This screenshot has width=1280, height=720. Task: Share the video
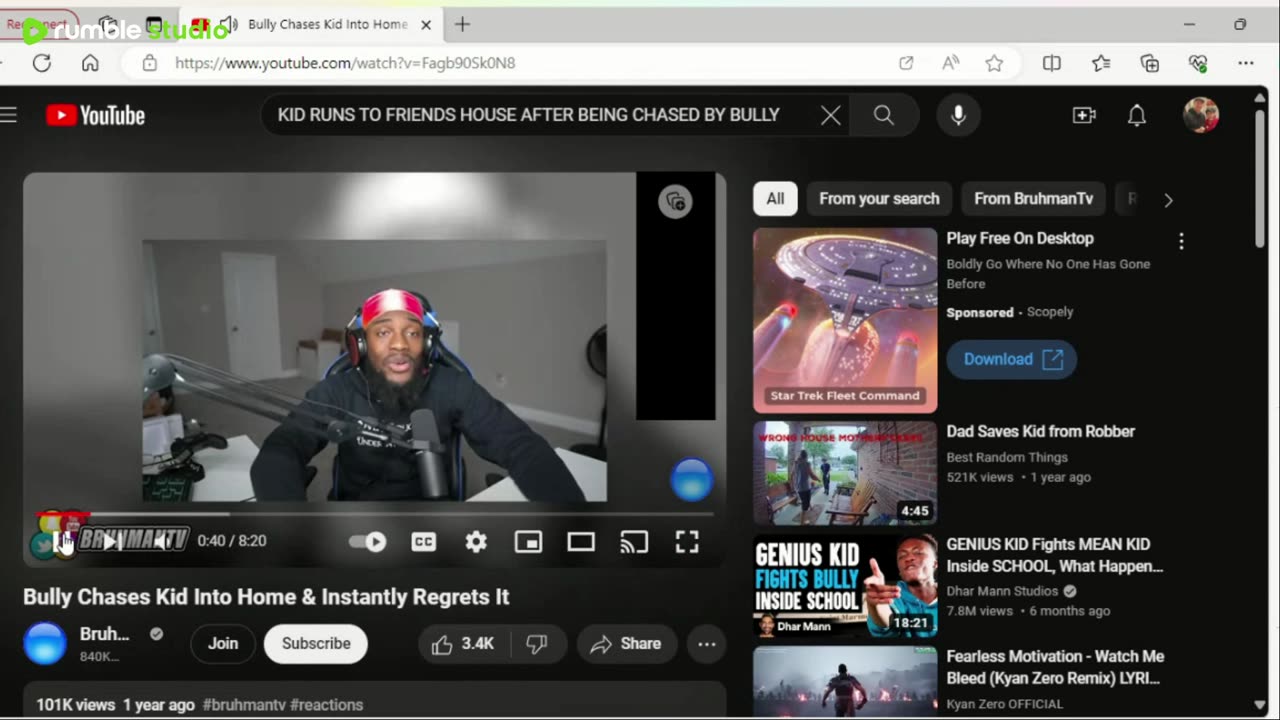[626, 644]
